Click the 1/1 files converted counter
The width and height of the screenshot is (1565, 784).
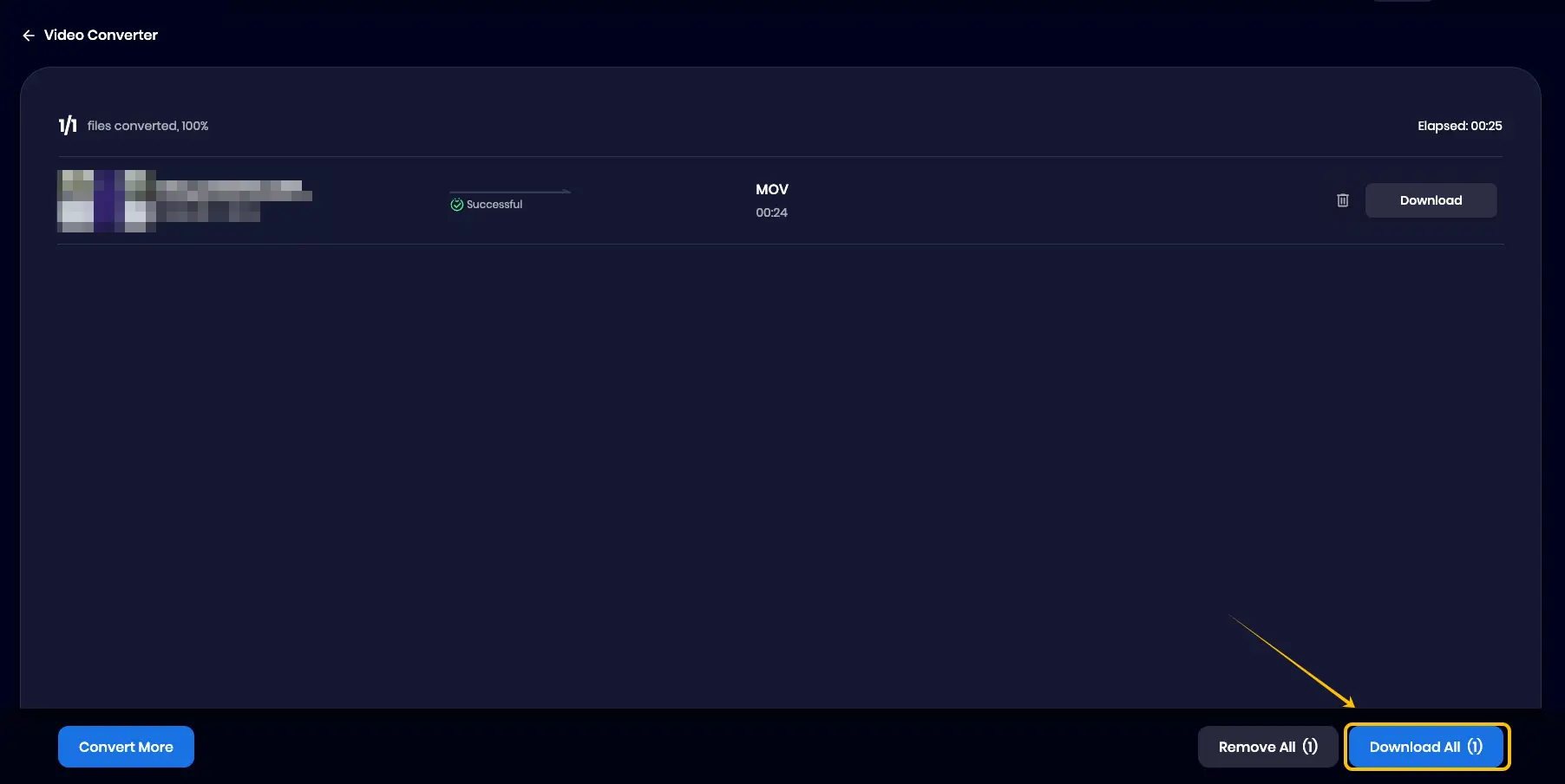click(67, 125)
